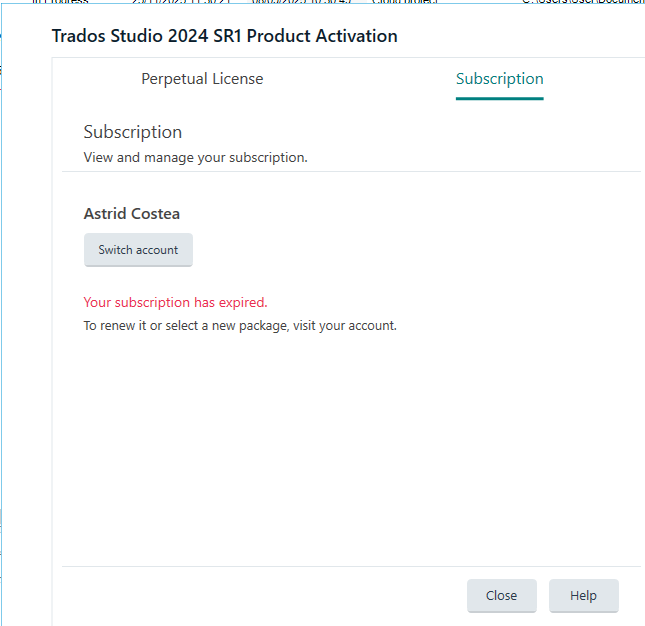Click the background 'In Progress' status cell
The height and width of the screenshot is (626, 645).
click(62, 3)
